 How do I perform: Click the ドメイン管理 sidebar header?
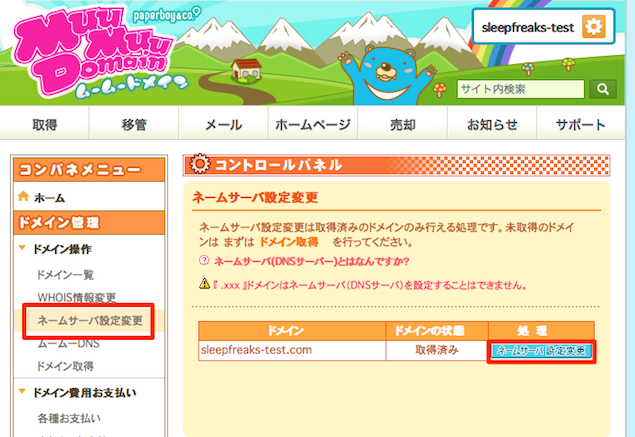[x=89, y=223]
